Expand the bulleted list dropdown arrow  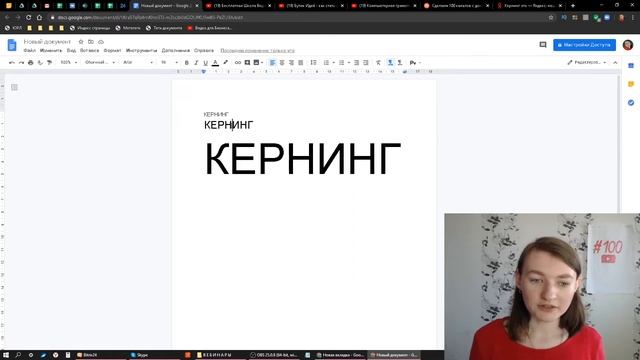349,62
